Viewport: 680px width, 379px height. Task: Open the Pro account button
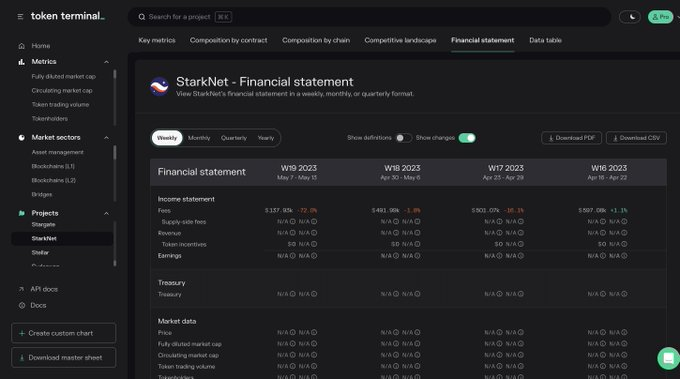660,17
